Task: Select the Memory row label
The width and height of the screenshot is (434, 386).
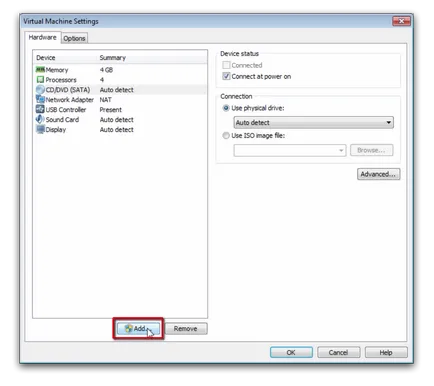Action: pyautogui.click(x=57, y=70)
